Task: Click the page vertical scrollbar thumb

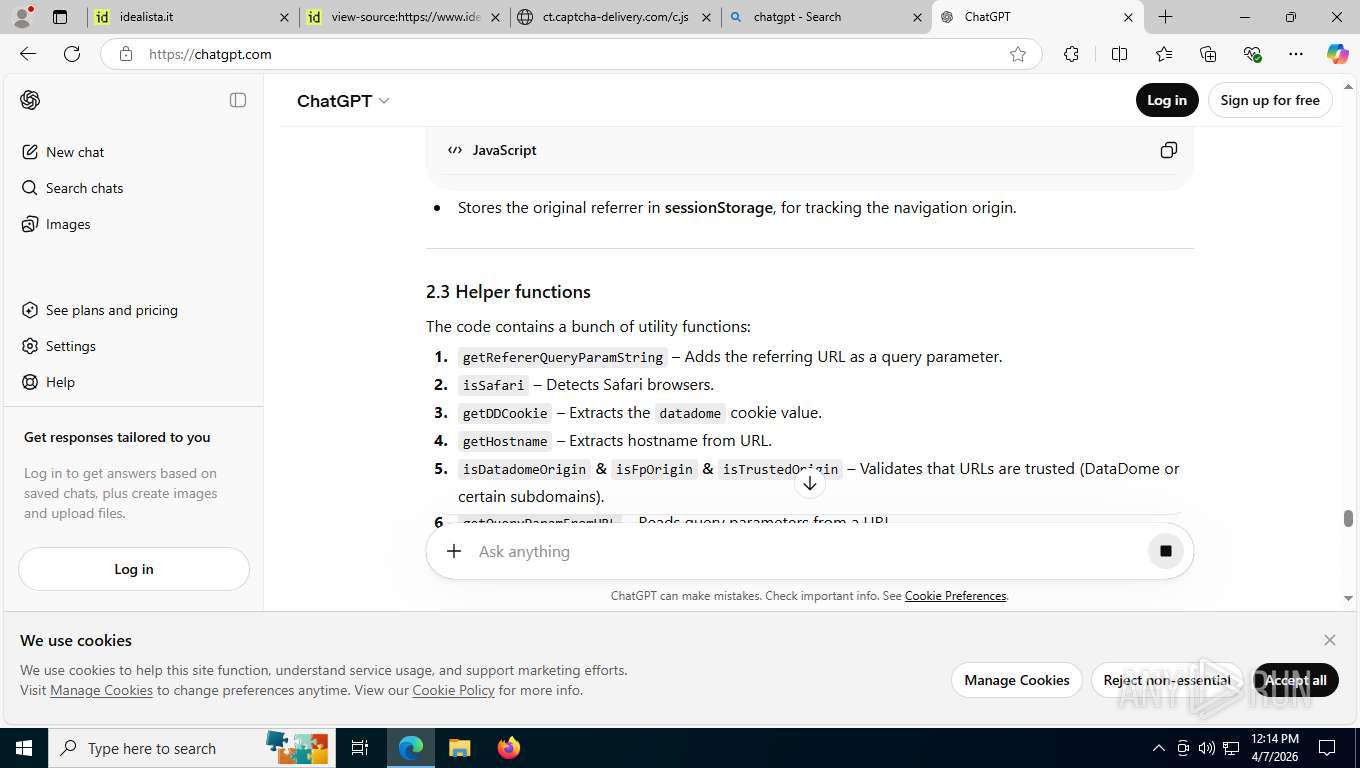Action: click(1348, 518)
